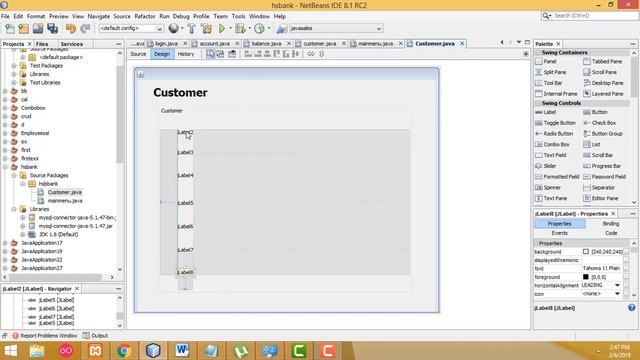This screenshot has width=640, height=360.
Task: Open the horizontalAlignment LEADING dropdown
Action: 617,285
